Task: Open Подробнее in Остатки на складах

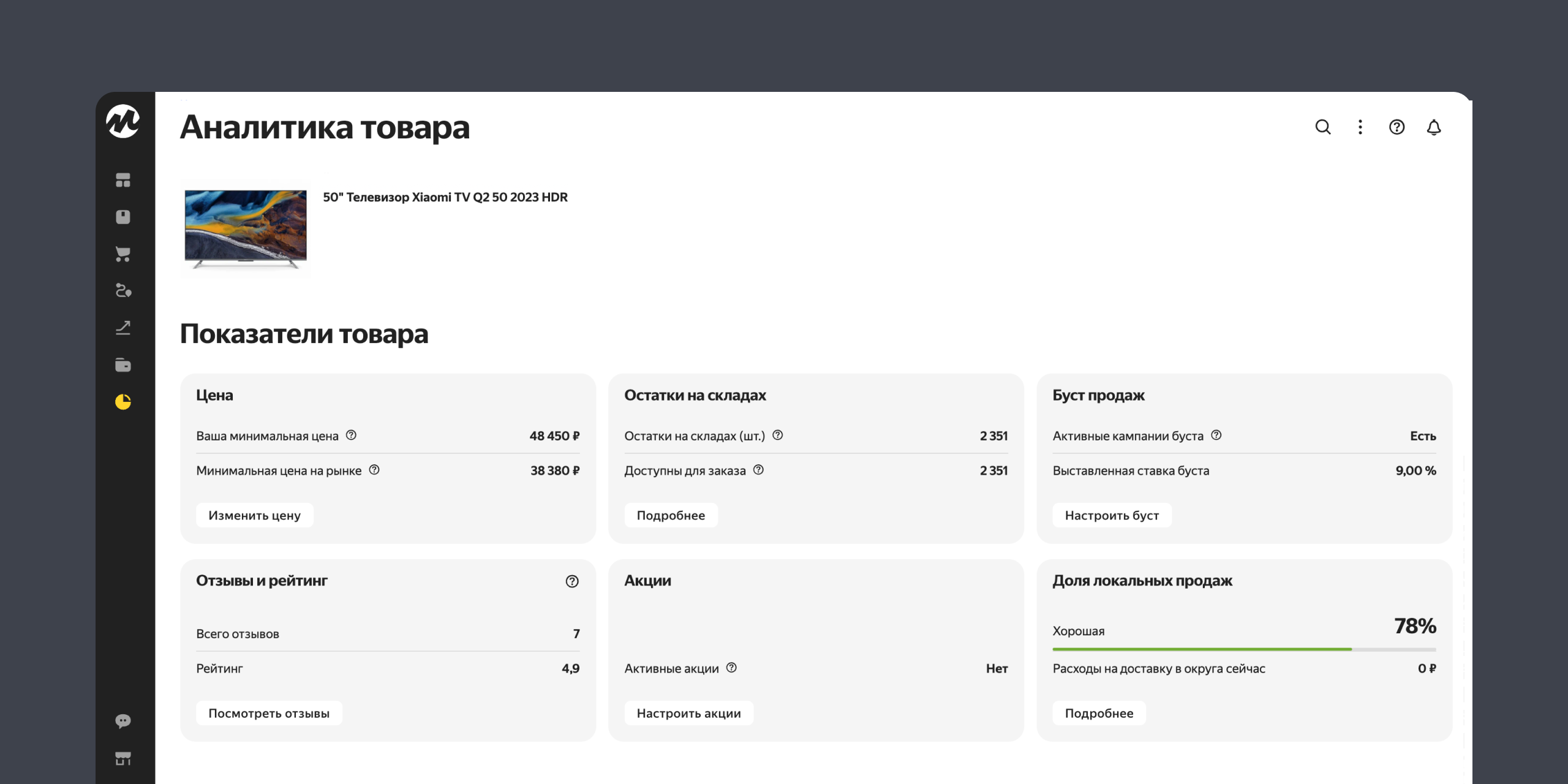Action: [x=670, y=515]
